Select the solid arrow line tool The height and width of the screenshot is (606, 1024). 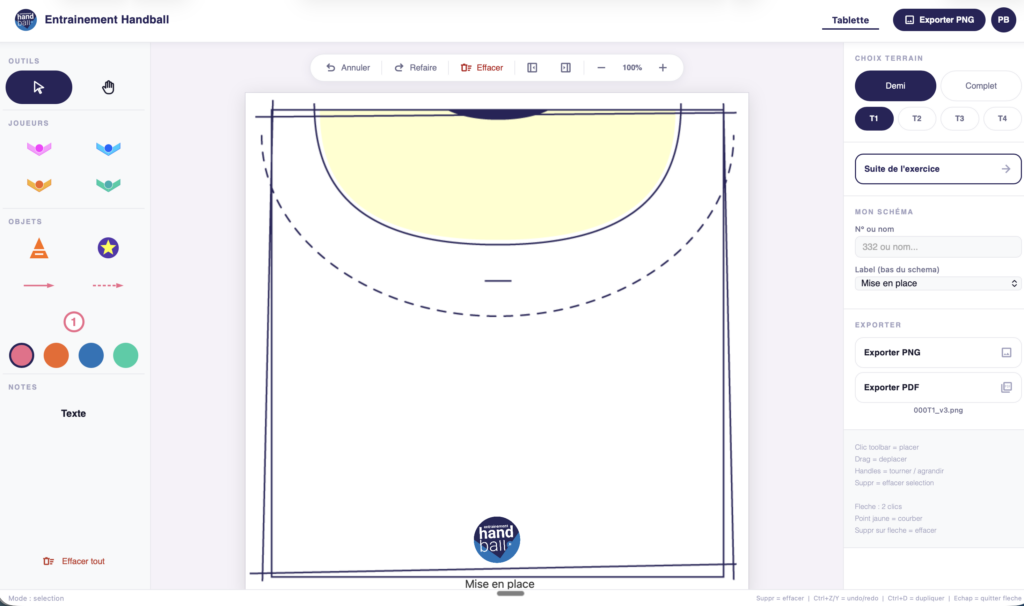39,285
